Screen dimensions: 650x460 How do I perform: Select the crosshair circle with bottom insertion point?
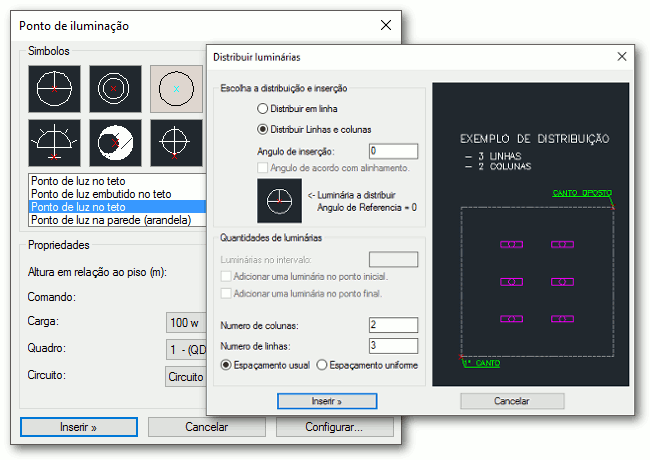[176, 143]
